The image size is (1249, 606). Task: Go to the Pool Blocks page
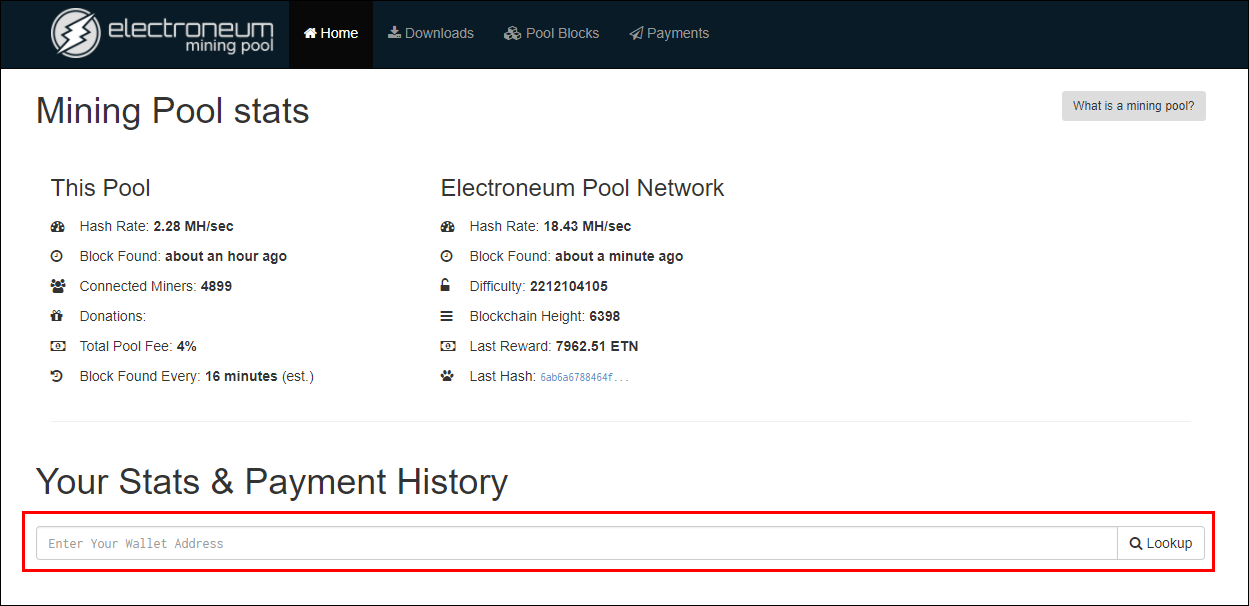(552, 33)
